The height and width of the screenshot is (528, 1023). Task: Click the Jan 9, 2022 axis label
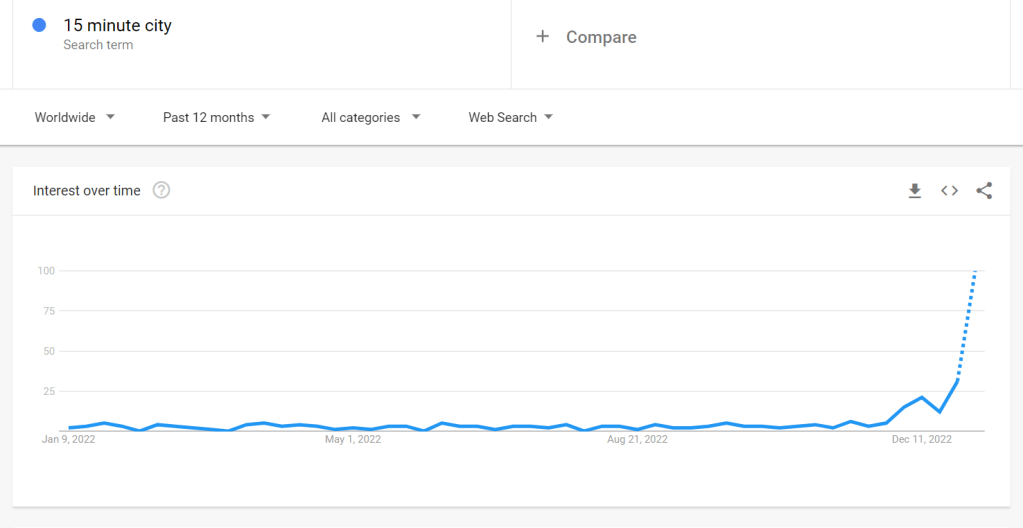click(68, 439)
